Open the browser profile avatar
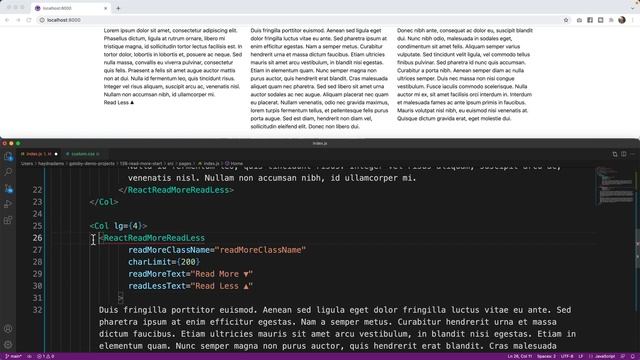The width and height of the screenshot is (640, 360). point(622,20)
